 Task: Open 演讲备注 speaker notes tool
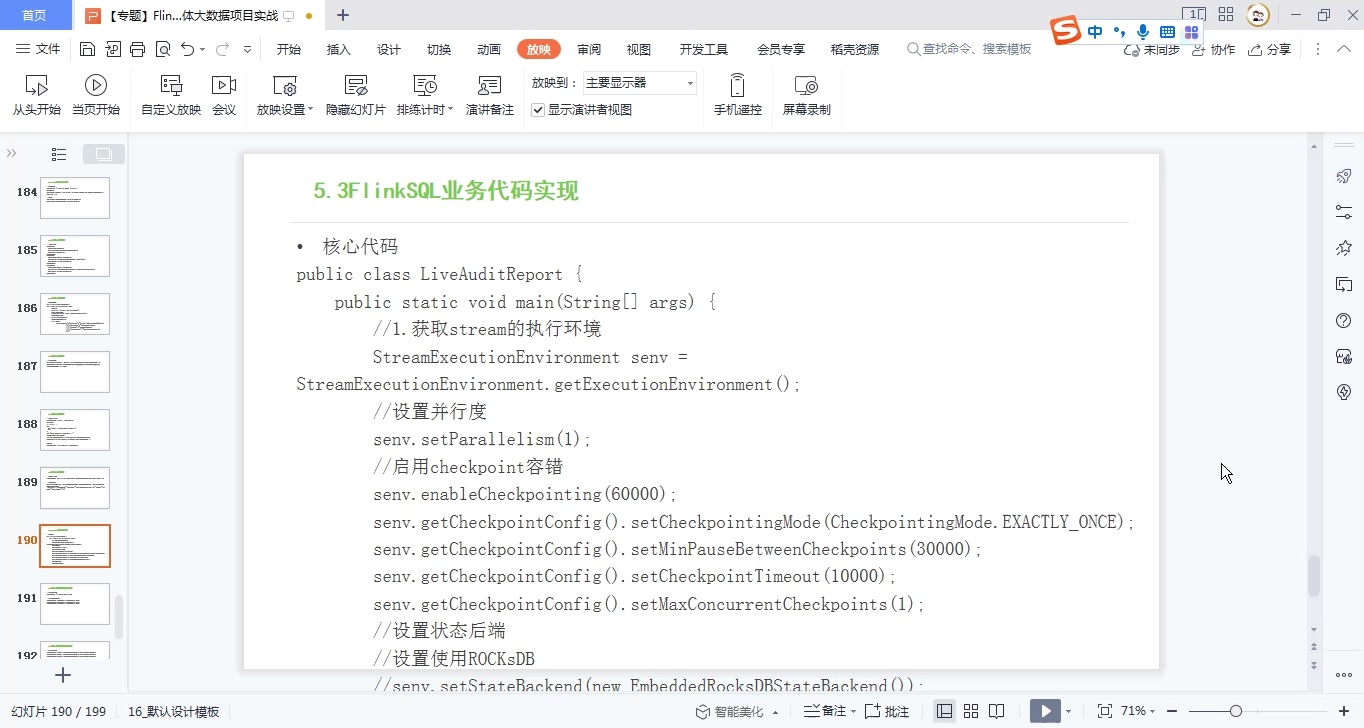[489, 95]
